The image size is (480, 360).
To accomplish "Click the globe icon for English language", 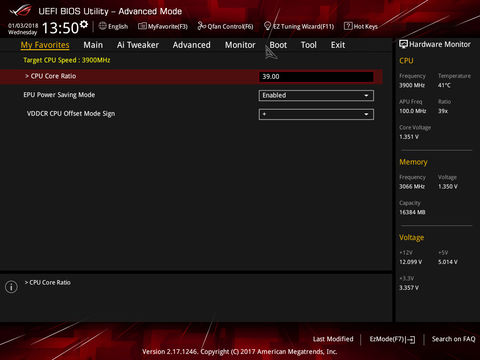I will pyautogui.click(x=103, y=26).
